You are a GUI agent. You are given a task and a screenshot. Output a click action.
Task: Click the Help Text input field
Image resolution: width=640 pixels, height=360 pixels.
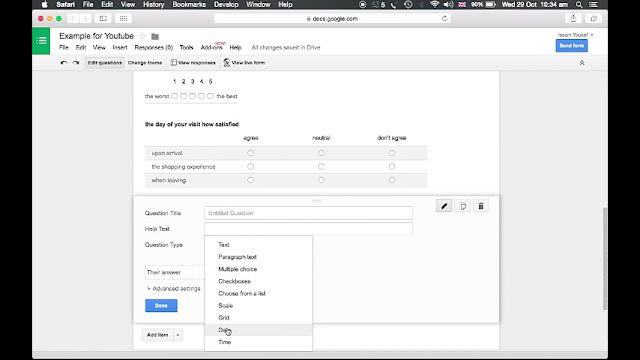(x=309, y=229)
